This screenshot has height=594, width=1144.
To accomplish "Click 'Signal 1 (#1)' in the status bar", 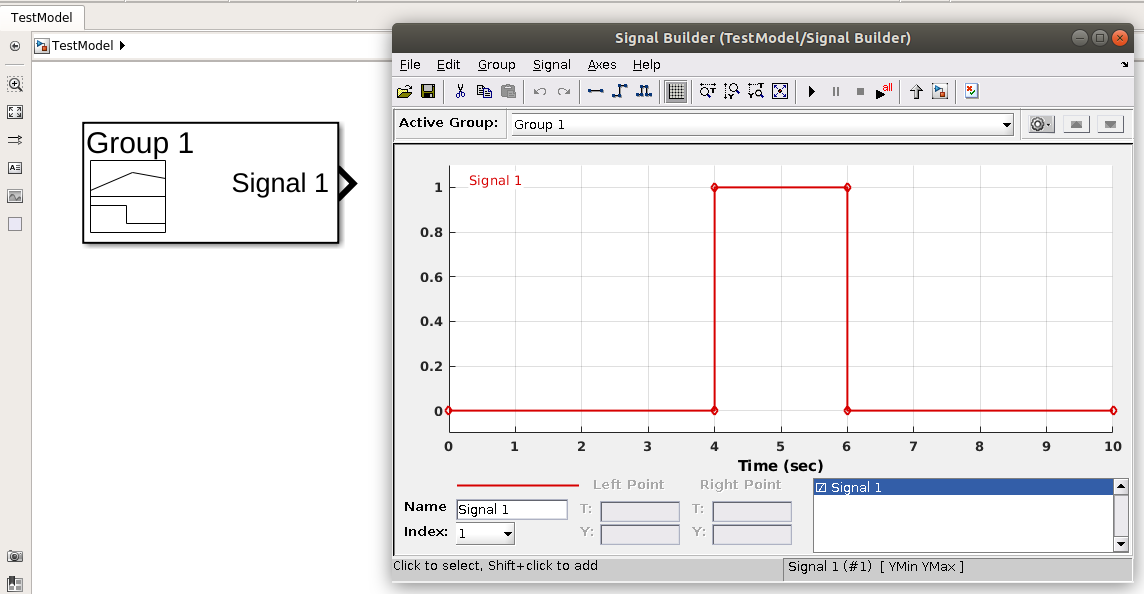I will [830, 566].
